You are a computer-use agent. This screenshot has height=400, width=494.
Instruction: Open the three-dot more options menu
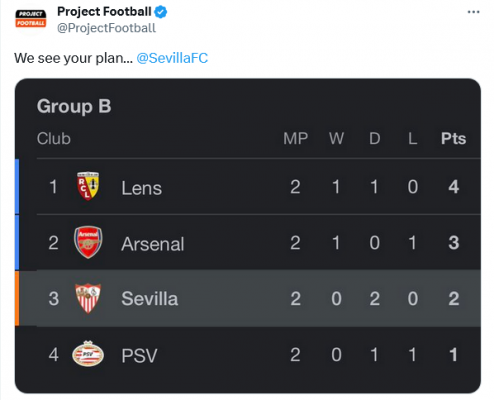[x=473, y=12]
